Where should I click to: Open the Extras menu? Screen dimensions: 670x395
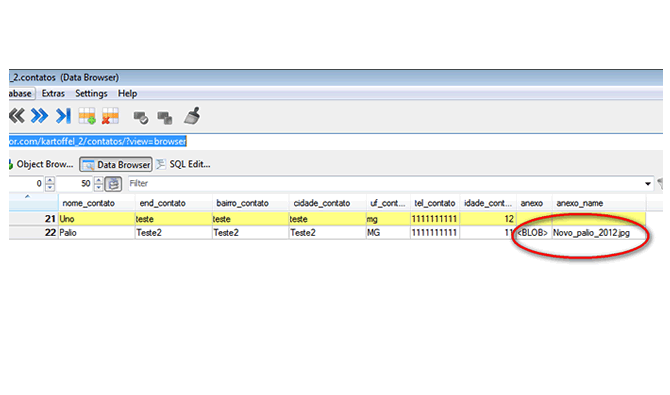53,93
